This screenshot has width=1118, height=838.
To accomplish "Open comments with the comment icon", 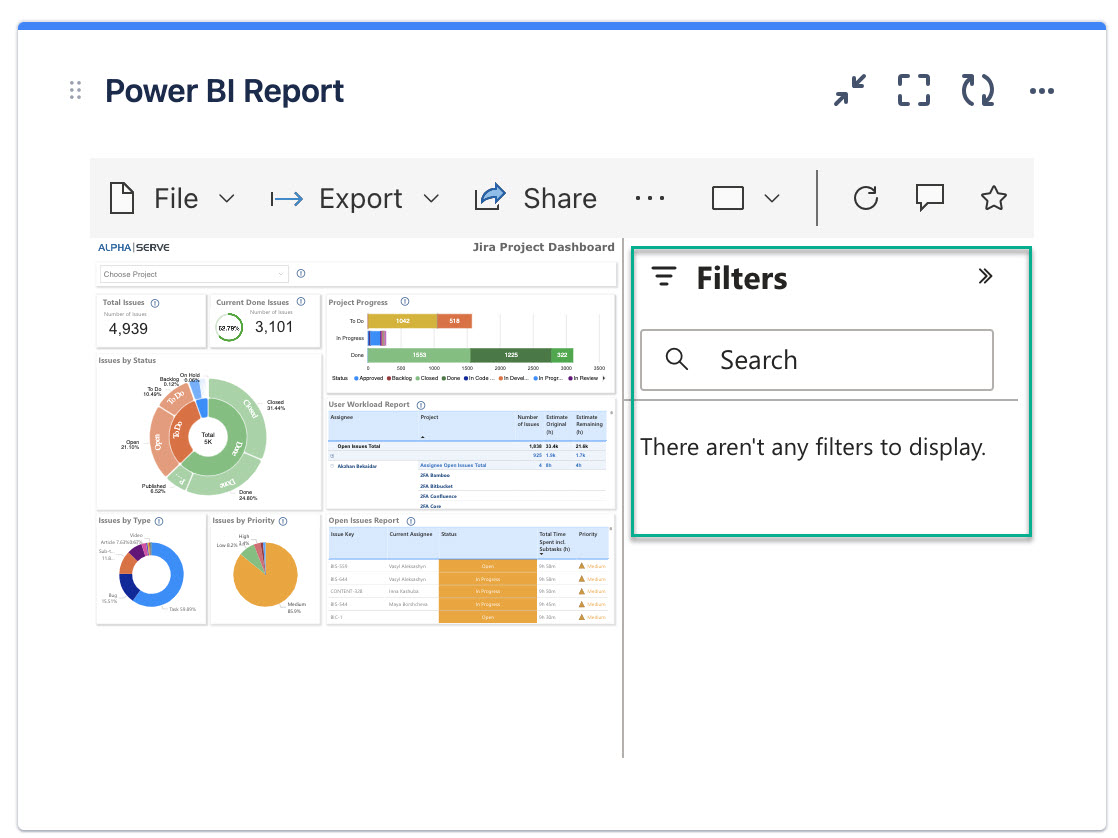I will coord(930,197).
